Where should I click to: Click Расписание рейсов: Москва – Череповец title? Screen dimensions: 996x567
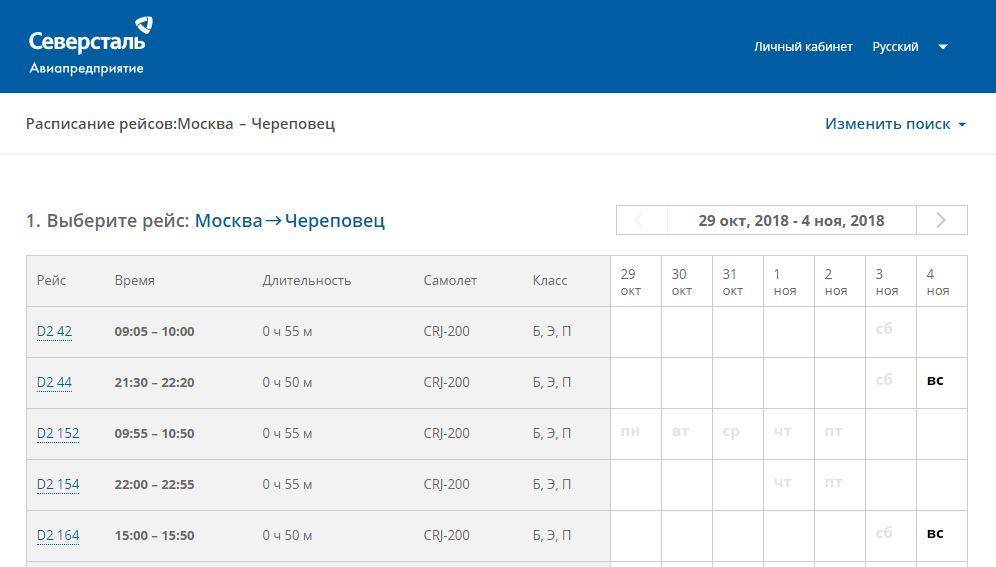click(x=180, y=123)
